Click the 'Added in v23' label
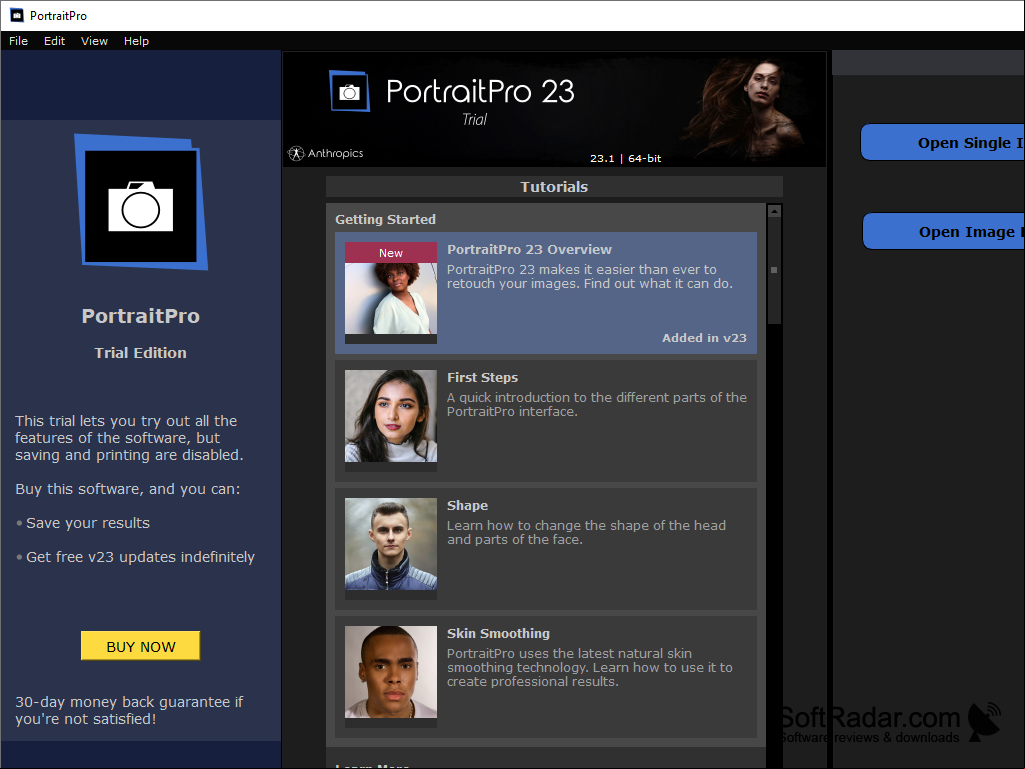The height and width of the screenshot is (769, 1025). click(x=704, y=337)
